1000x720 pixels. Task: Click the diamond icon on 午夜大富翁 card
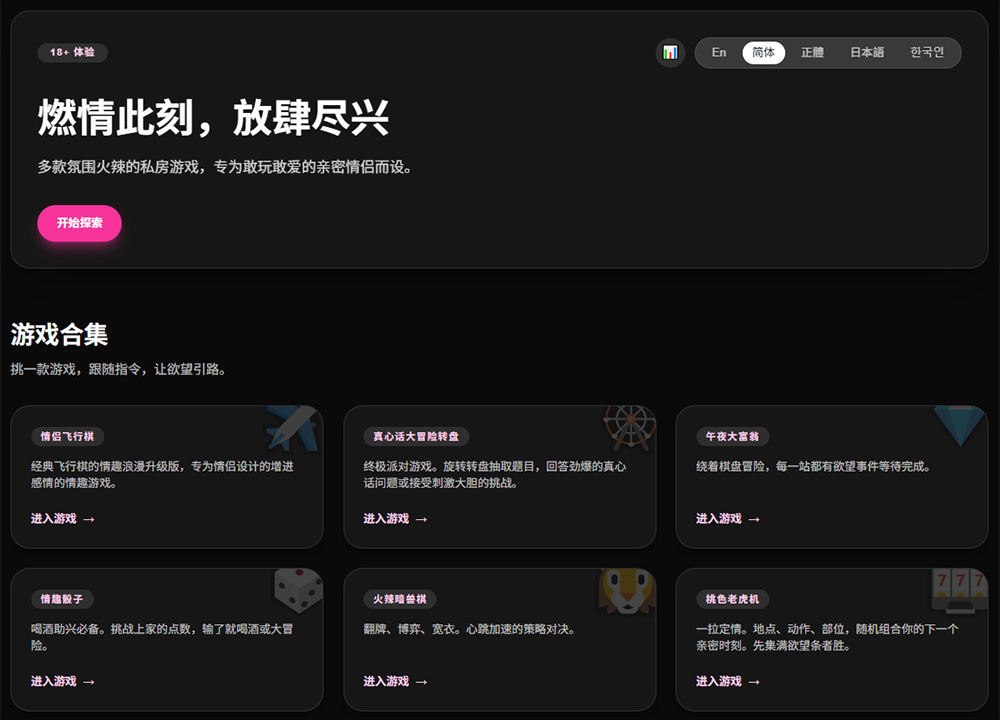click(x=960, y=425)
